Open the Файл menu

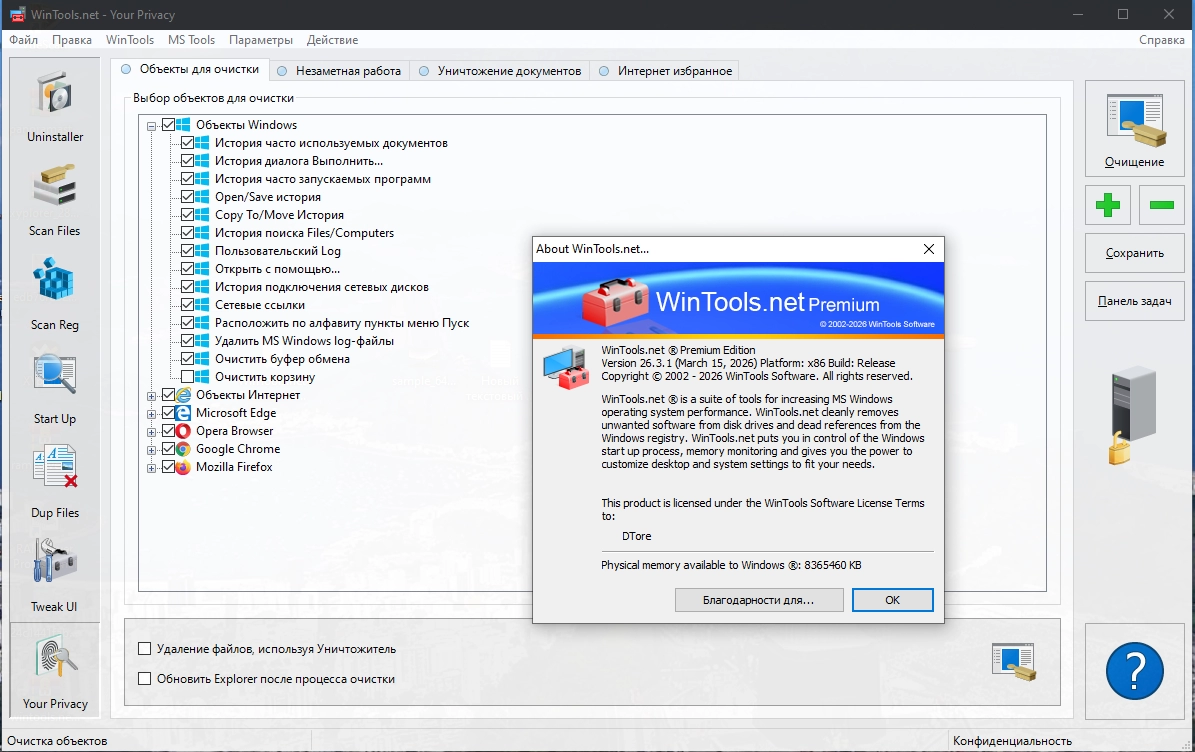(24, 40)
